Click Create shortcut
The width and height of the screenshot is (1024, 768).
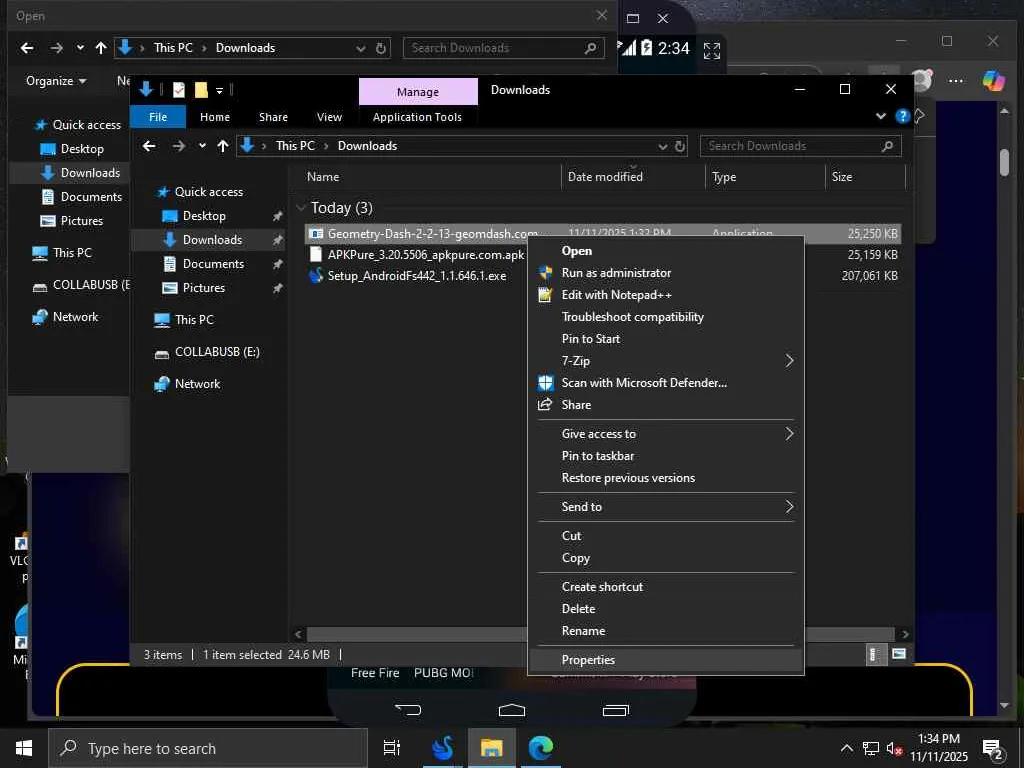(602, 586)
